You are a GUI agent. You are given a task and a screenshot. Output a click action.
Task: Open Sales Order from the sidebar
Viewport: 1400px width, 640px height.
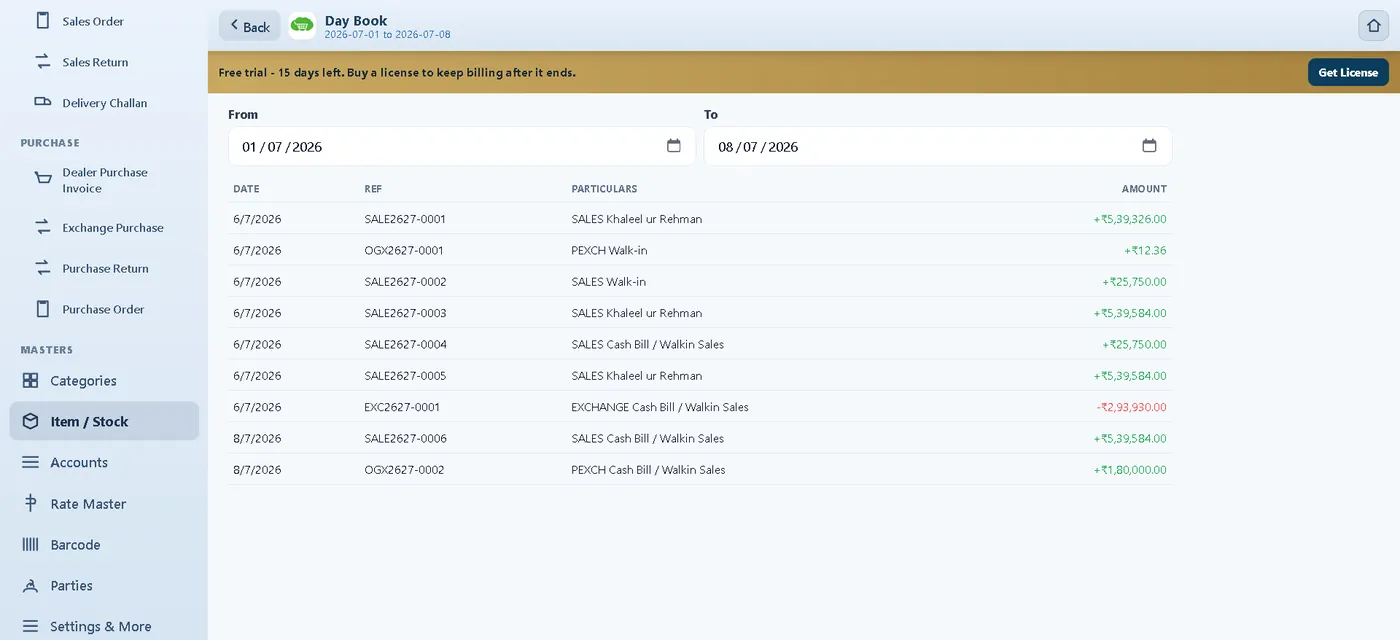point(93,21)
